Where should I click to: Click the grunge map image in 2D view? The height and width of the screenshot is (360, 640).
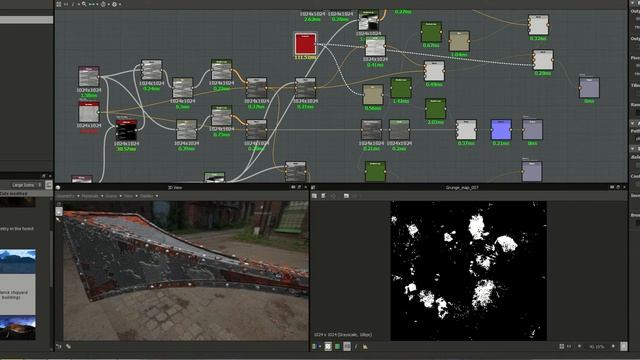click(469, 271)
